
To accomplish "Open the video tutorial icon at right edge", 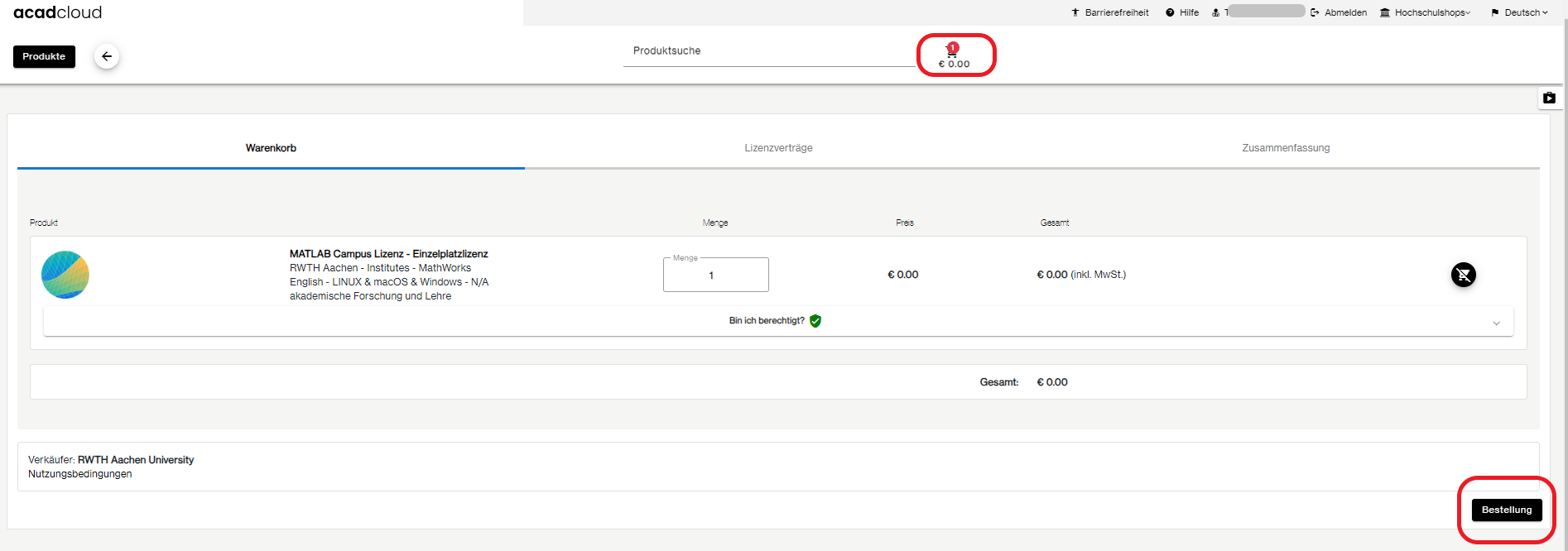I will pyautogui.click(x=1549, y=98).
